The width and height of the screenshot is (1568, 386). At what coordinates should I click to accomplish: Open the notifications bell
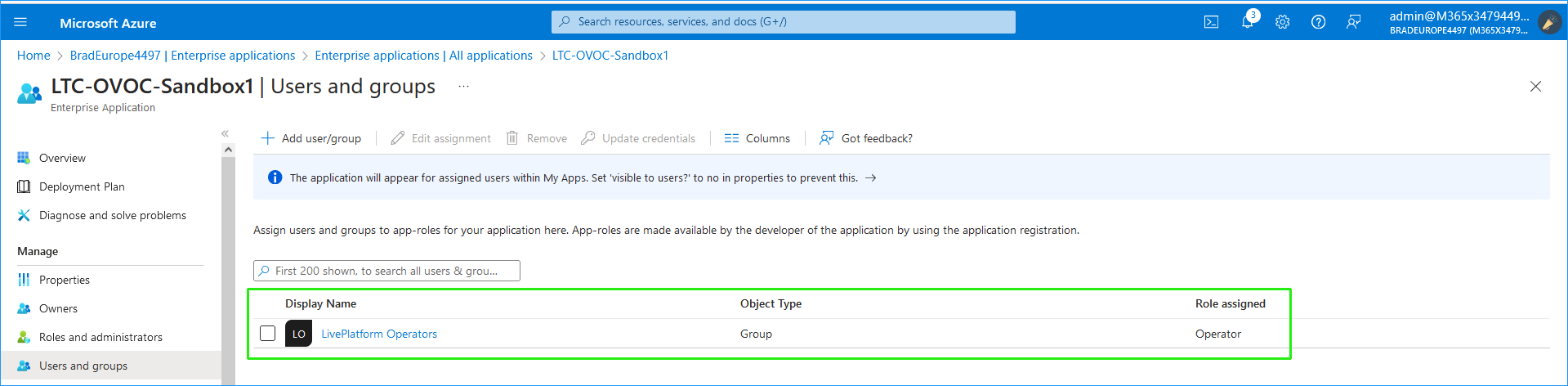[x=1247, y=22]
